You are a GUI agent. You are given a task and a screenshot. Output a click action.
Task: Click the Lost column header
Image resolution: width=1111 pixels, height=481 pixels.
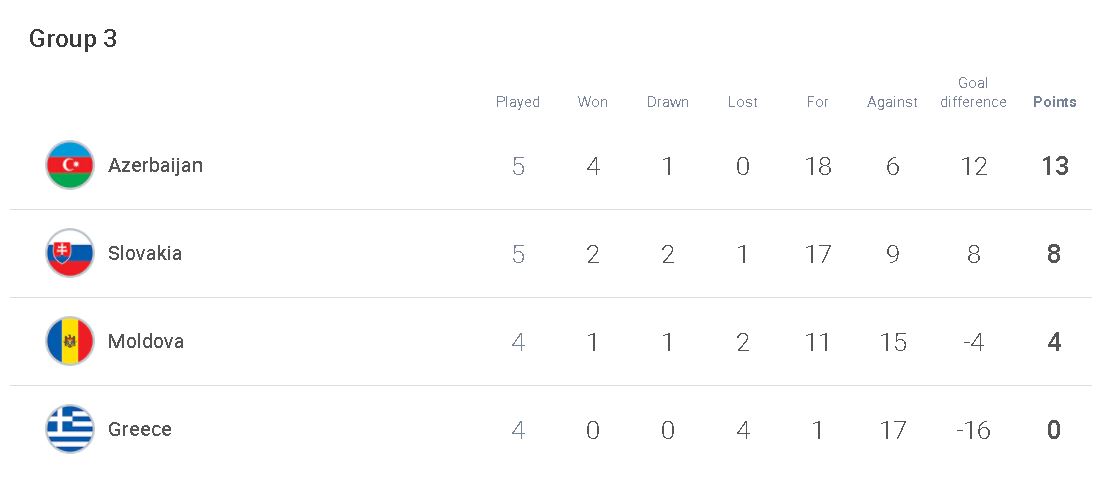click(x=743, y=102)
